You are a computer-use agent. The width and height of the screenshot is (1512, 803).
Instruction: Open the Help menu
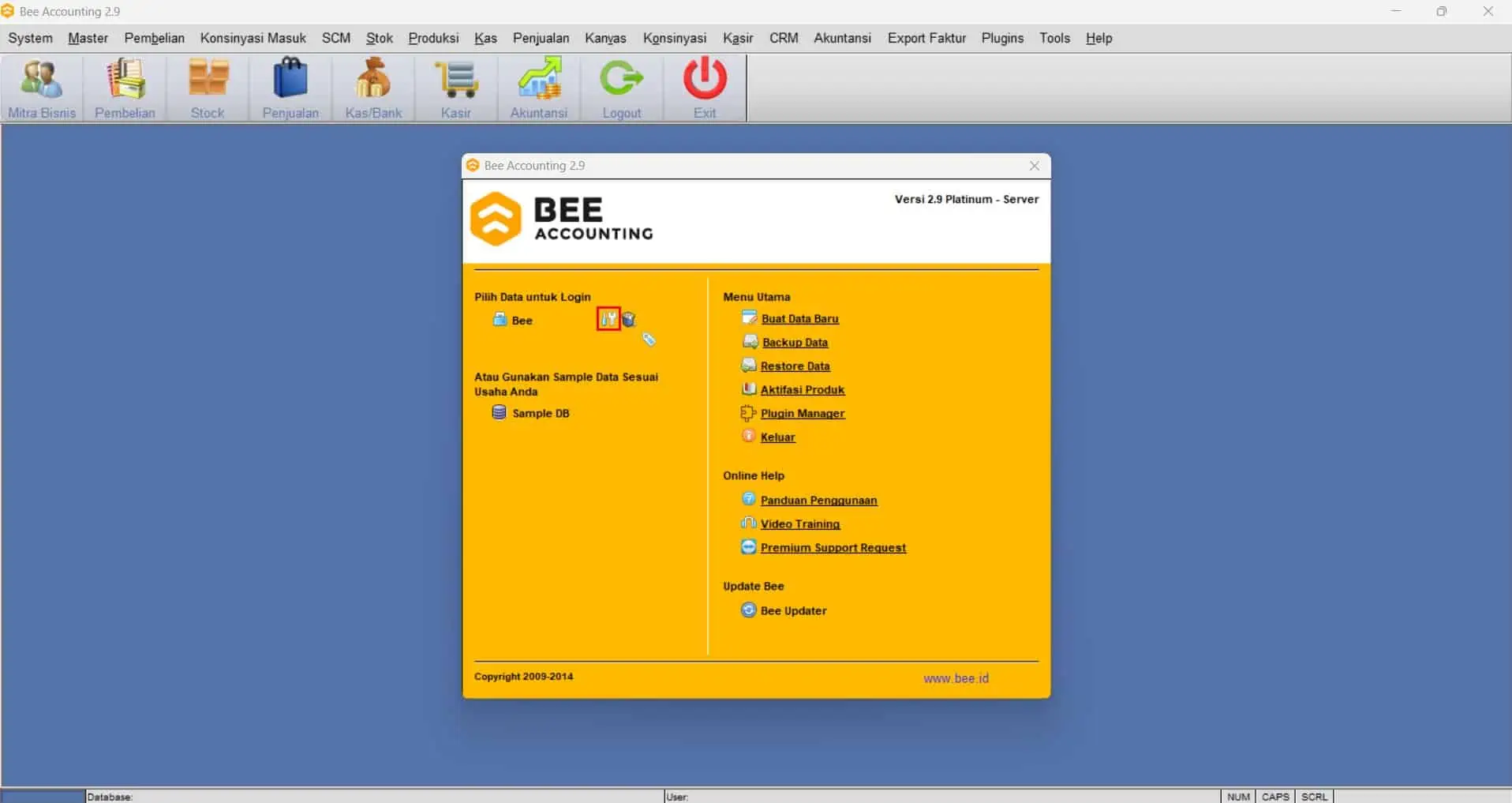pos(1098,38)
